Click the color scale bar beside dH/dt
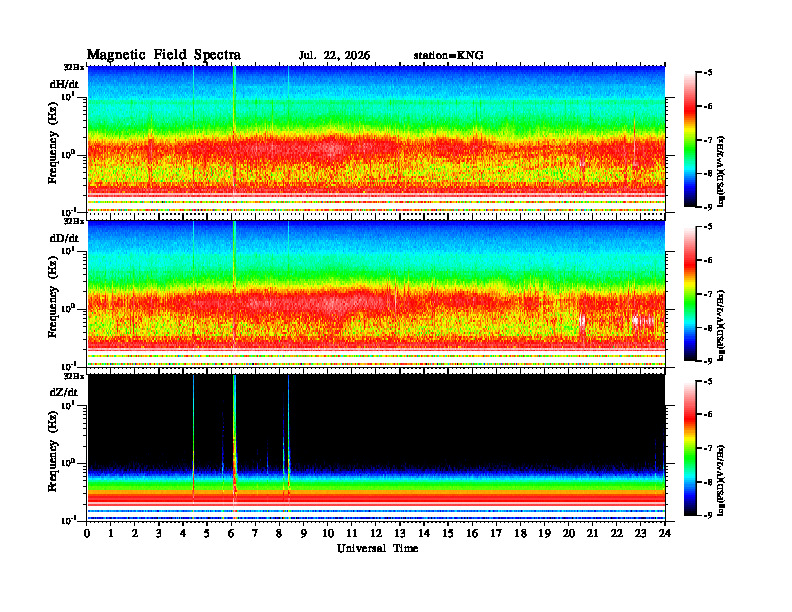 pos(690,139)
